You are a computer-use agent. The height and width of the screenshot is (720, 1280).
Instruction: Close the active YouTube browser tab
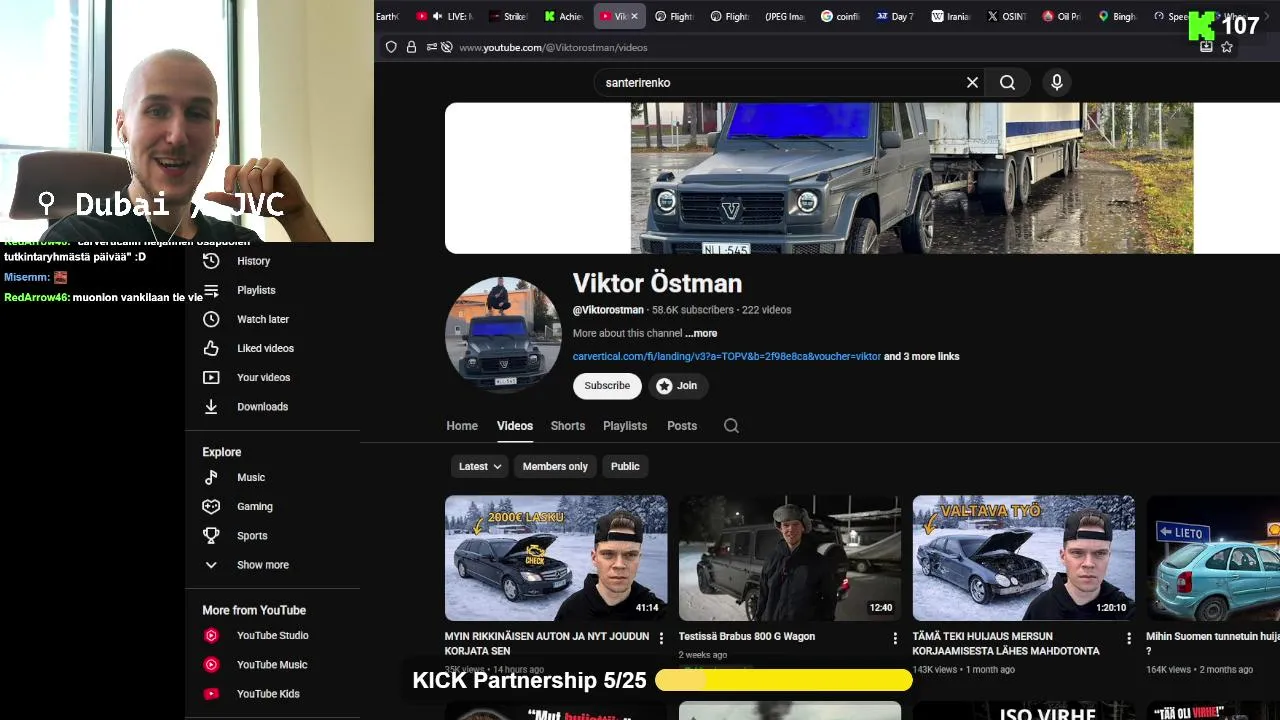[x=634, y=16]
